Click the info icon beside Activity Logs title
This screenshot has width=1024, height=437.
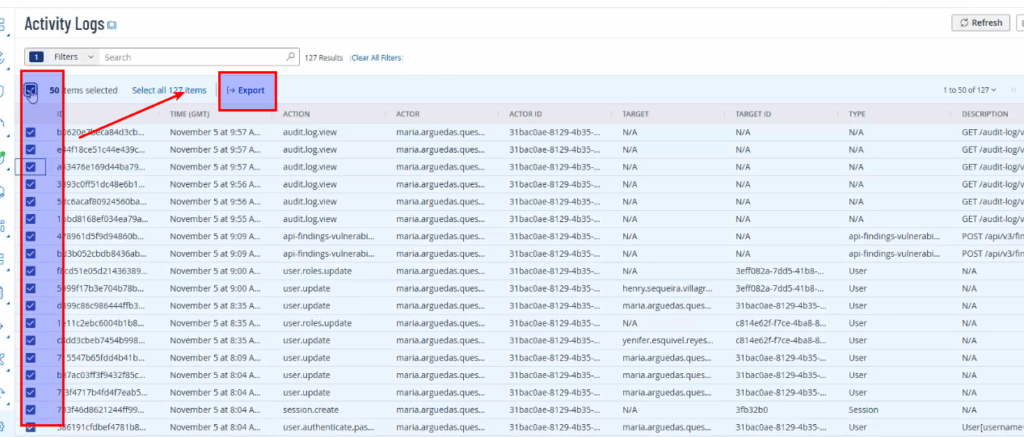click(112, 24)
